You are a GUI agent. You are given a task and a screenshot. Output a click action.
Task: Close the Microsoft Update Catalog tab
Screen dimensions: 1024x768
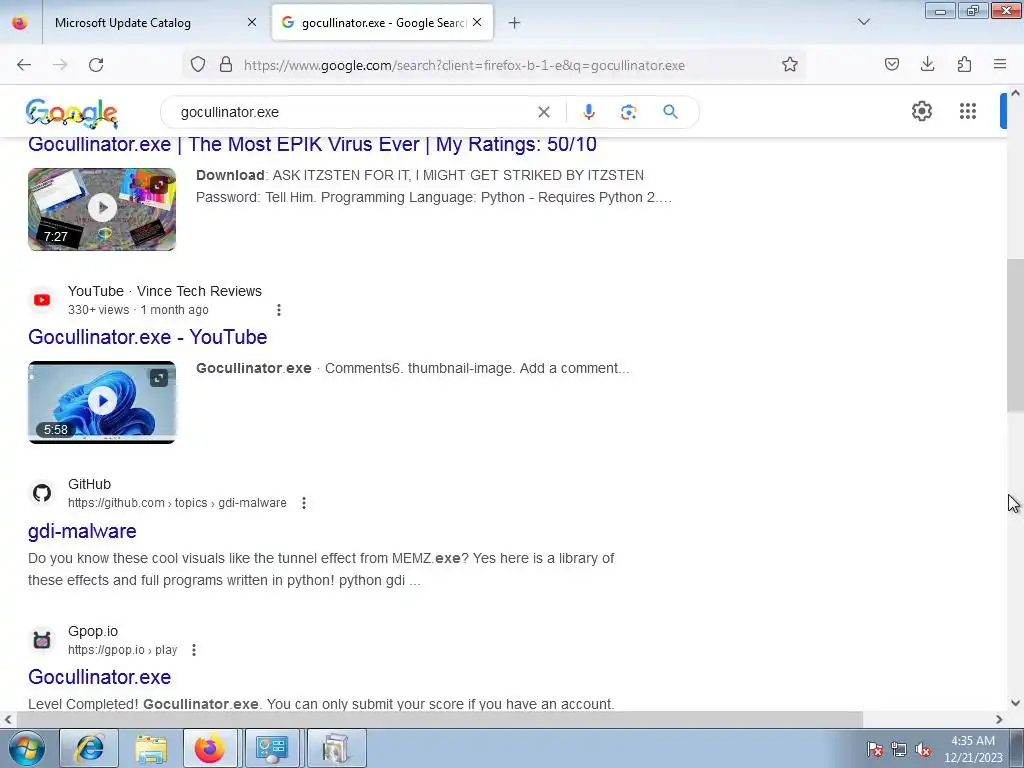[252, 22]
